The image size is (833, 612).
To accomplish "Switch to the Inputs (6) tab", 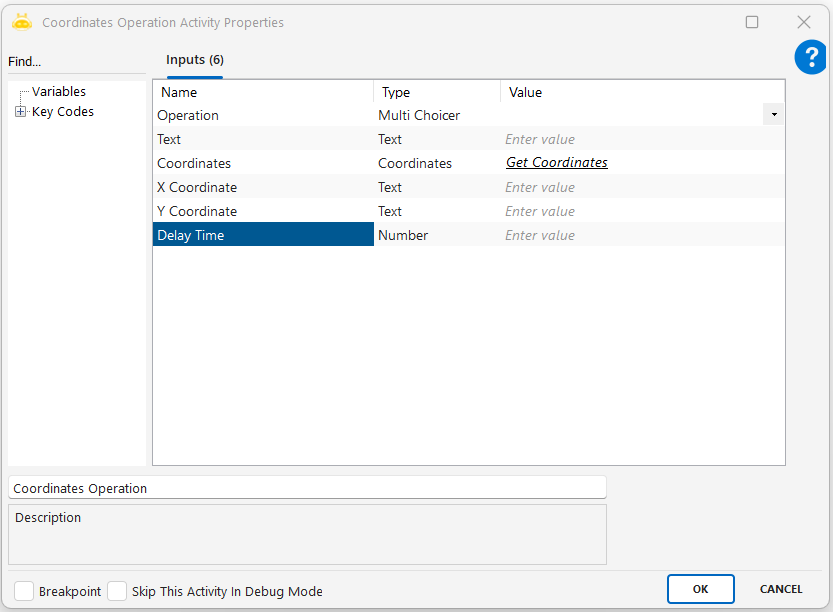I will click(194, 60).
